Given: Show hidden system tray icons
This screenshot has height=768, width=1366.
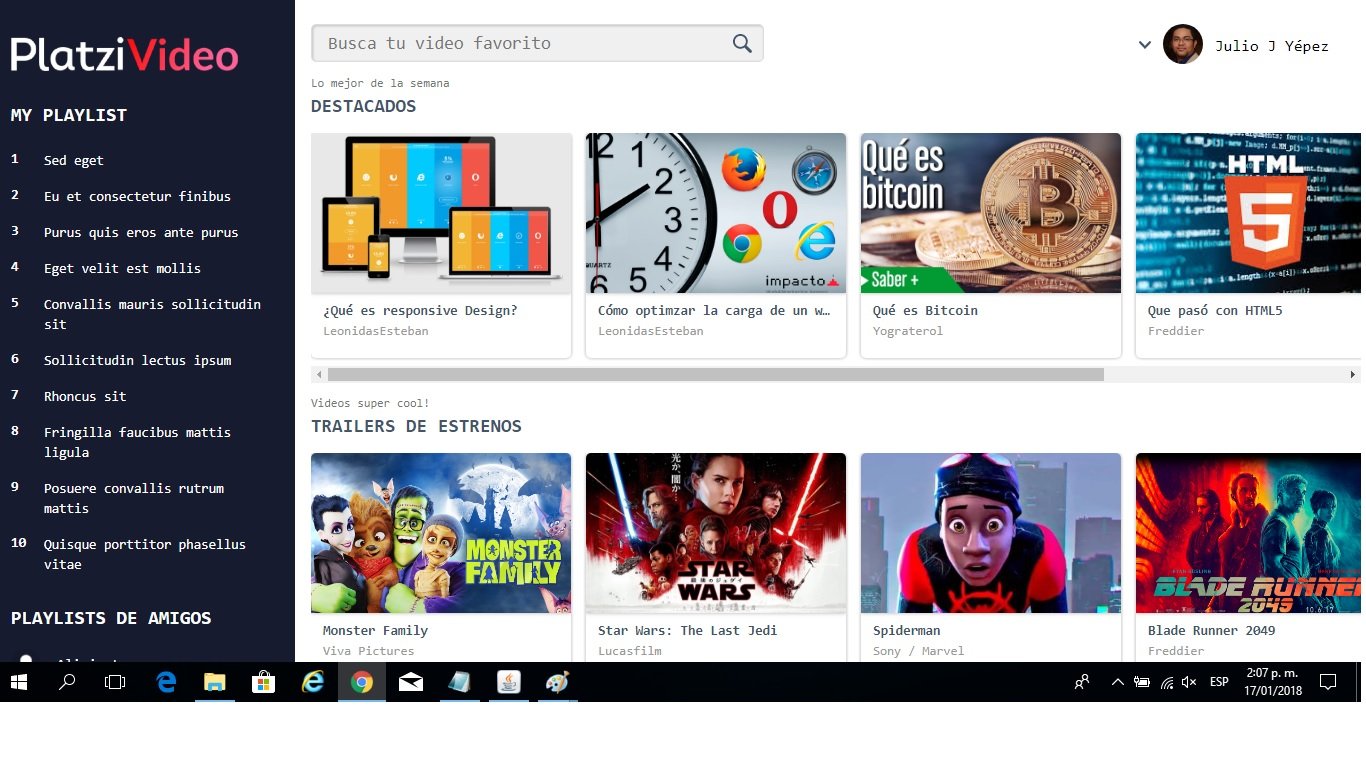Looking at the screenshot, I should point(1117,682).
